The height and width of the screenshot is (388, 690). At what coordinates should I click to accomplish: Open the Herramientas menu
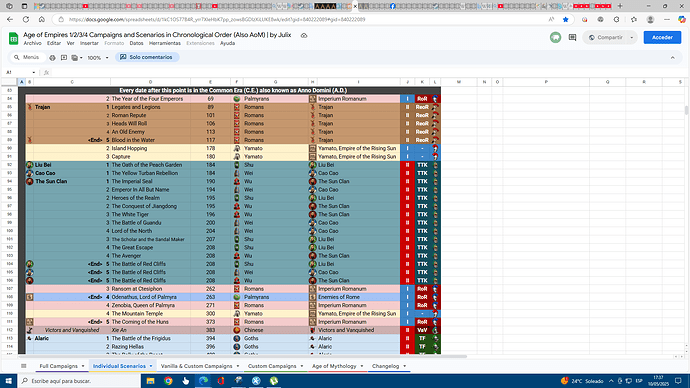click(x=165, y=43)
